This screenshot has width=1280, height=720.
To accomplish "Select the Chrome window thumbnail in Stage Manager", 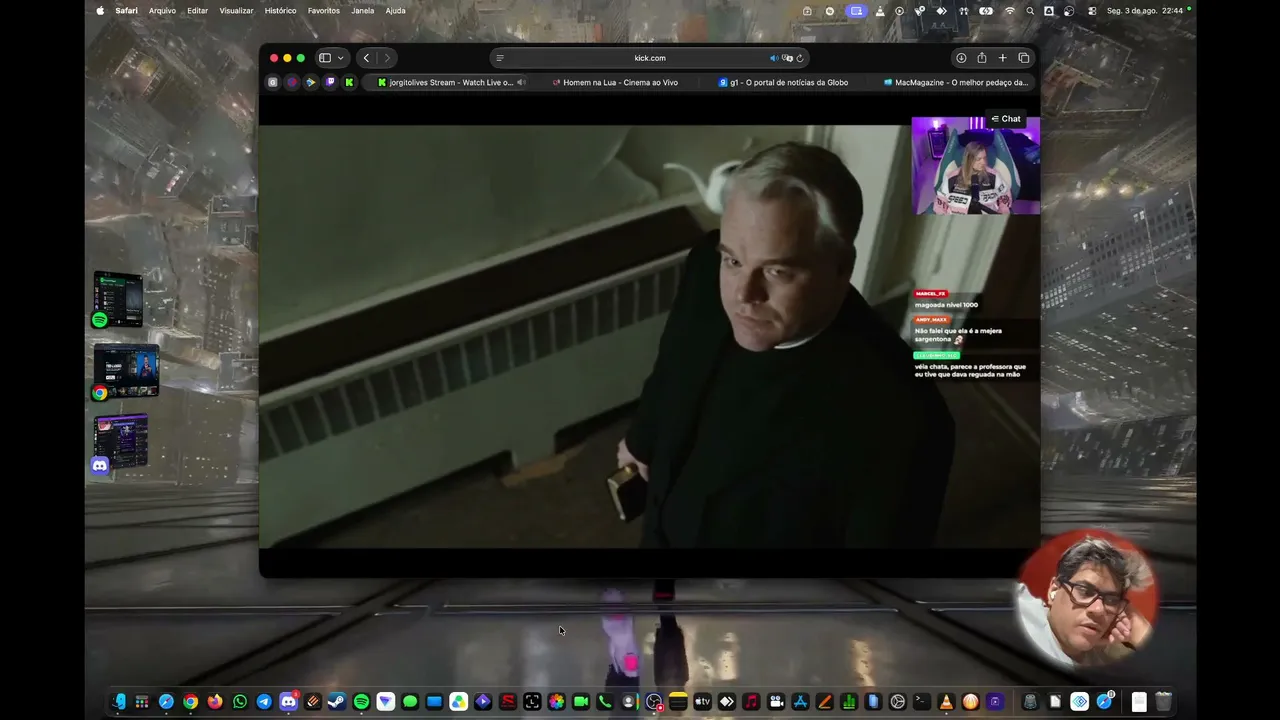I will pyautogui.click(x=125, y=372).
